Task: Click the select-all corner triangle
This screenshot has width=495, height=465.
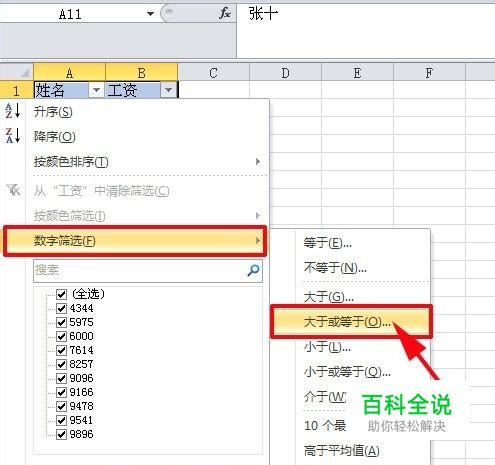Action: click(25, 72)
